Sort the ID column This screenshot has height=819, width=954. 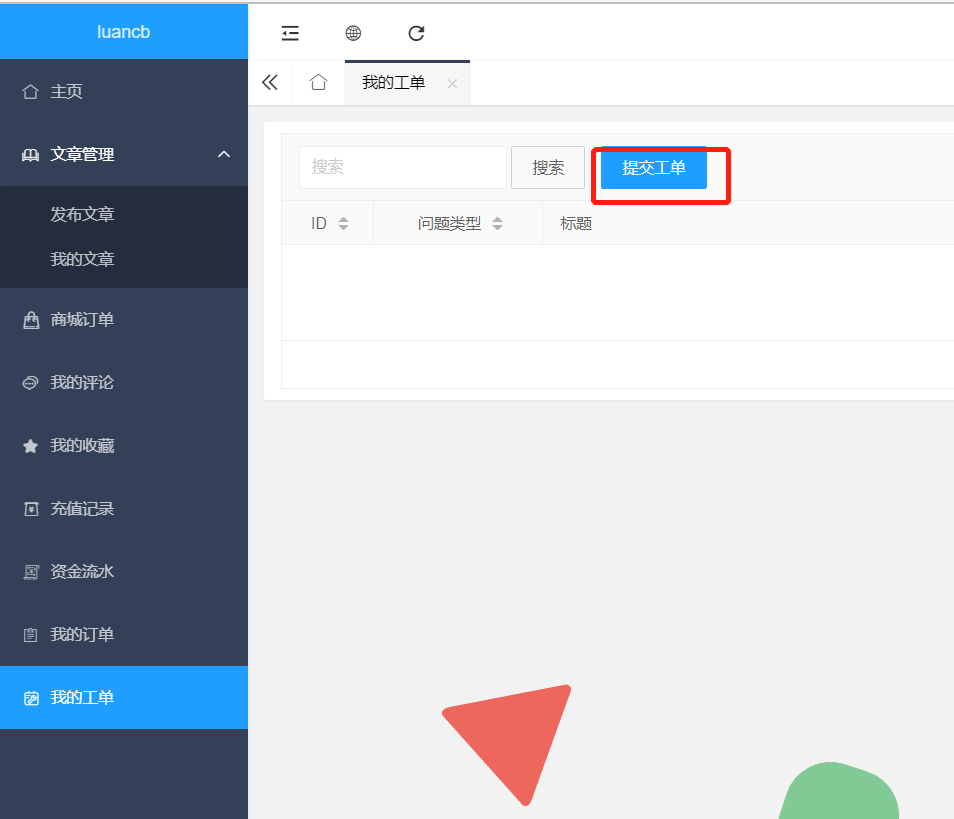click(343, 224)
